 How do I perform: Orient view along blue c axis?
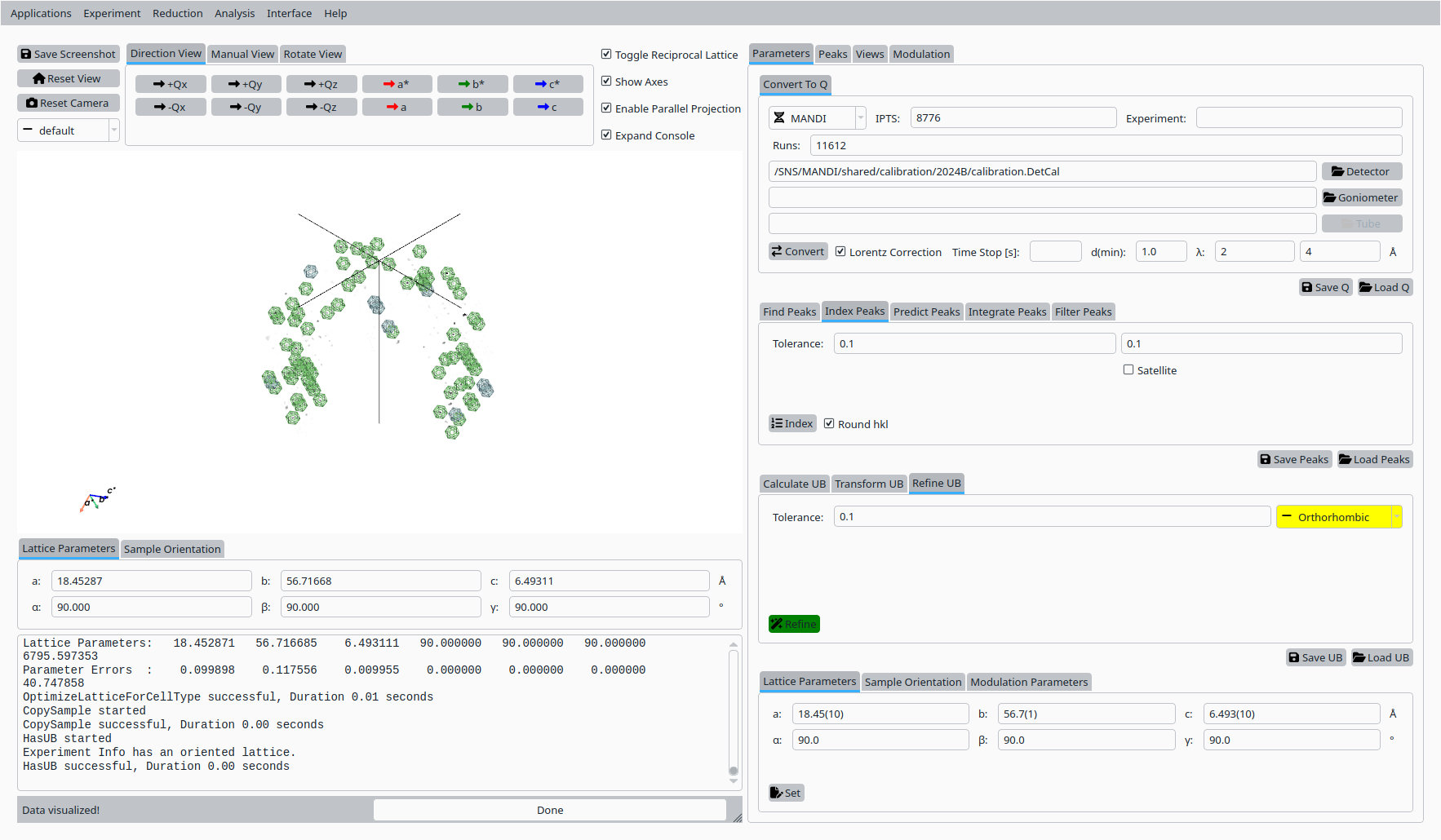548,107
